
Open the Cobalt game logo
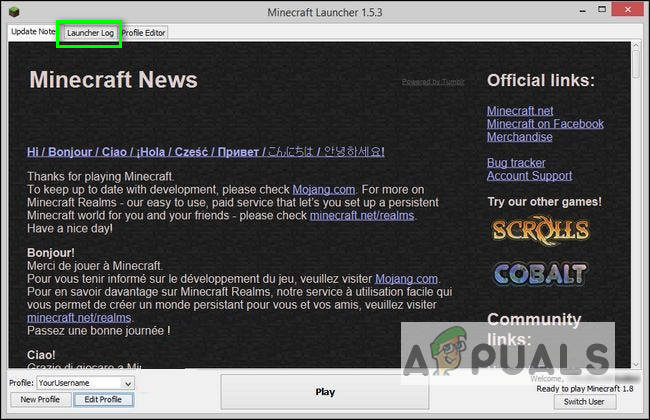[x=541, y=274]
